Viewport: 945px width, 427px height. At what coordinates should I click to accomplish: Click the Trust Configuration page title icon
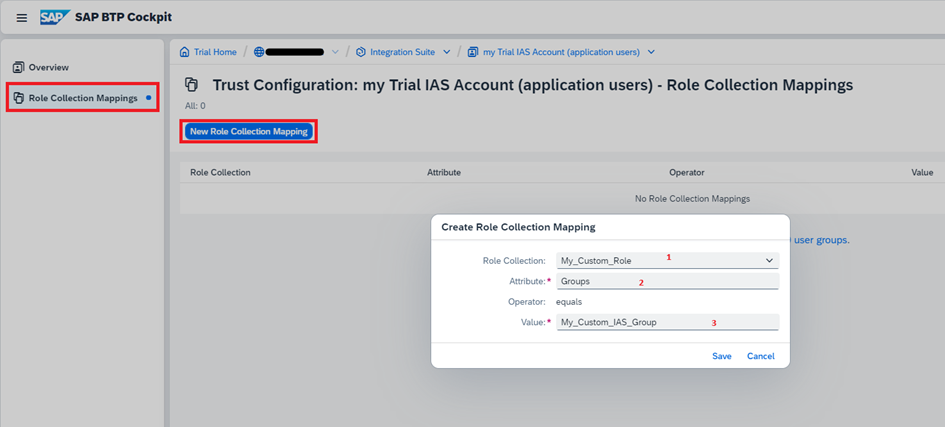[192, 84]
